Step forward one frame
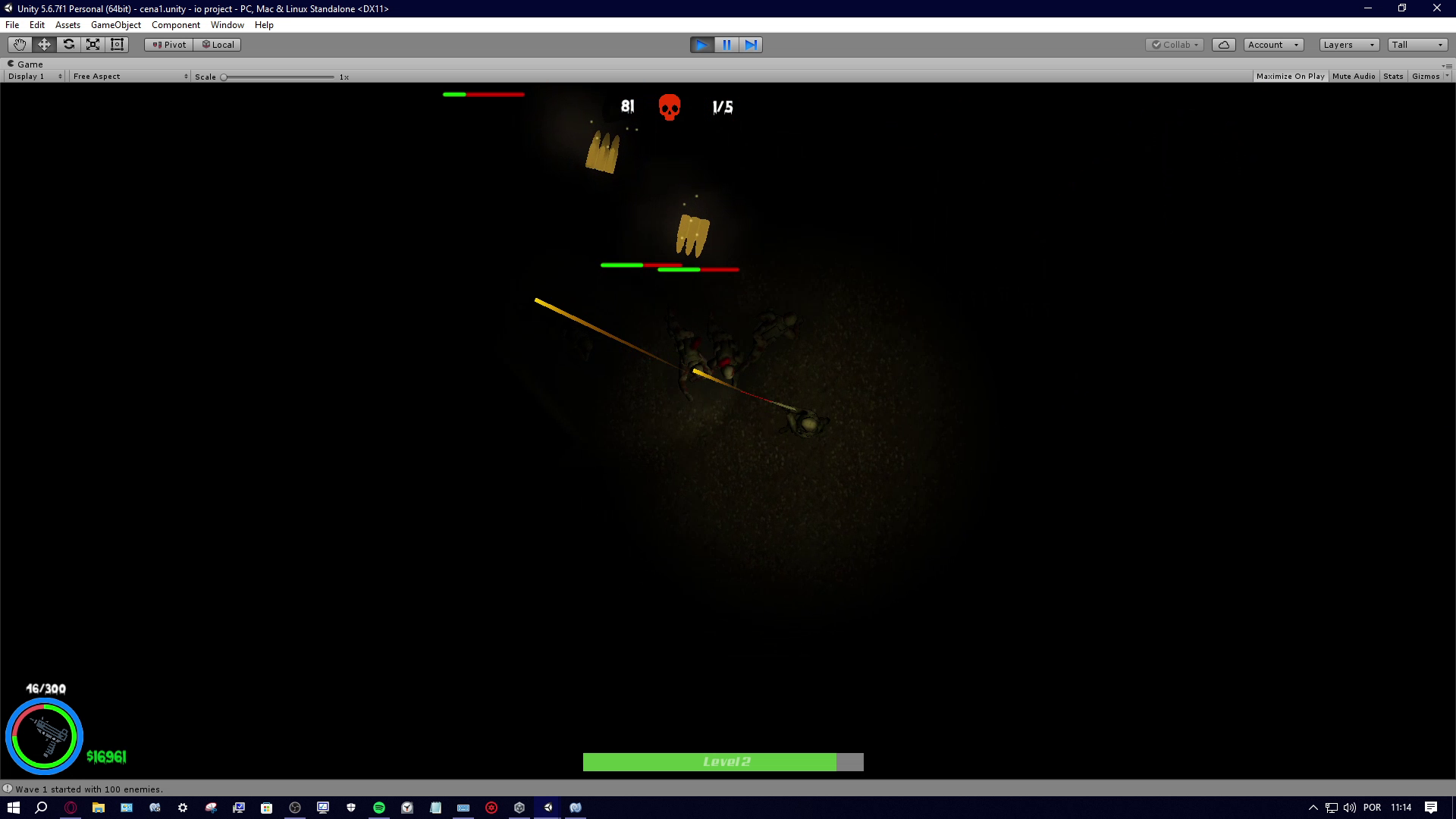The width and height of the screenshot is (1456, 819). (x=751, y=45)
